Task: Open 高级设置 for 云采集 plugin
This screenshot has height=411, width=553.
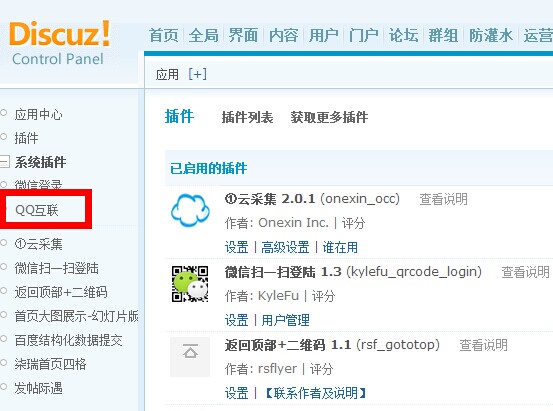Action: 285,247
